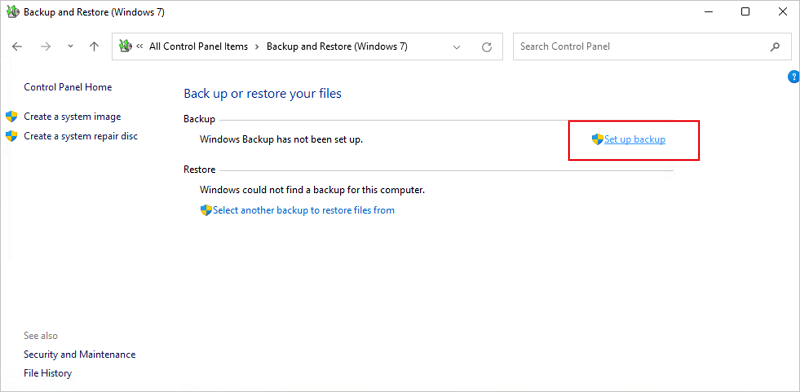Click 'Back up or restore your files' heading

click(263, 93)
